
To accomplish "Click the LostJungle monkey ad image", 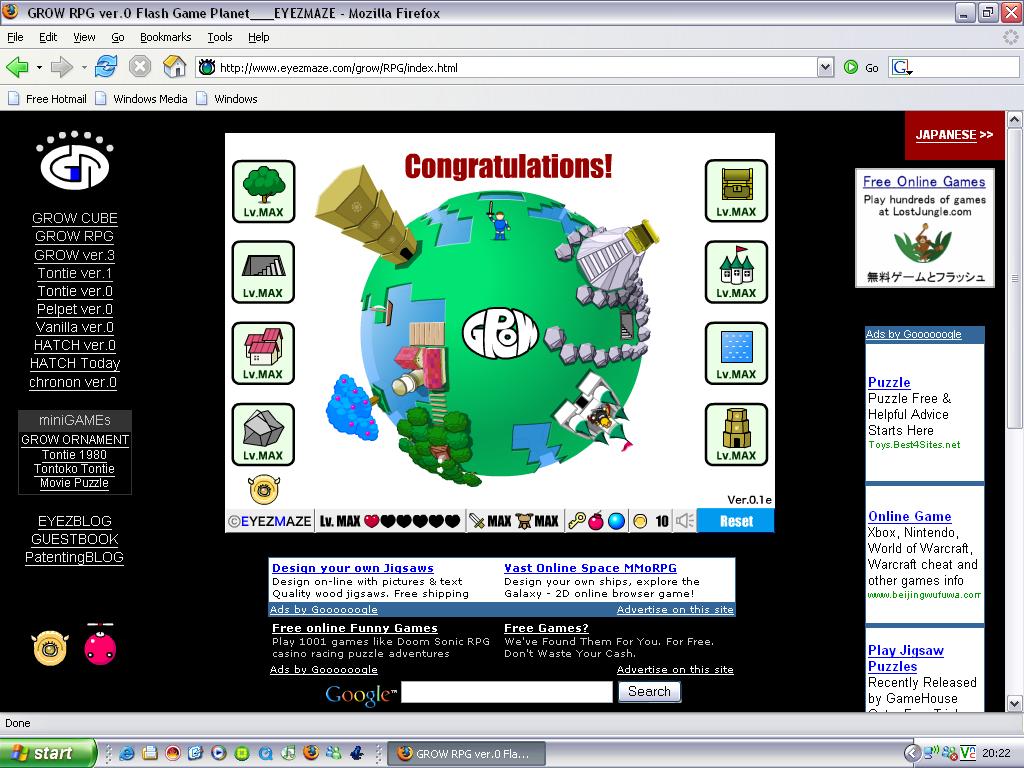I will click(923, 243).
